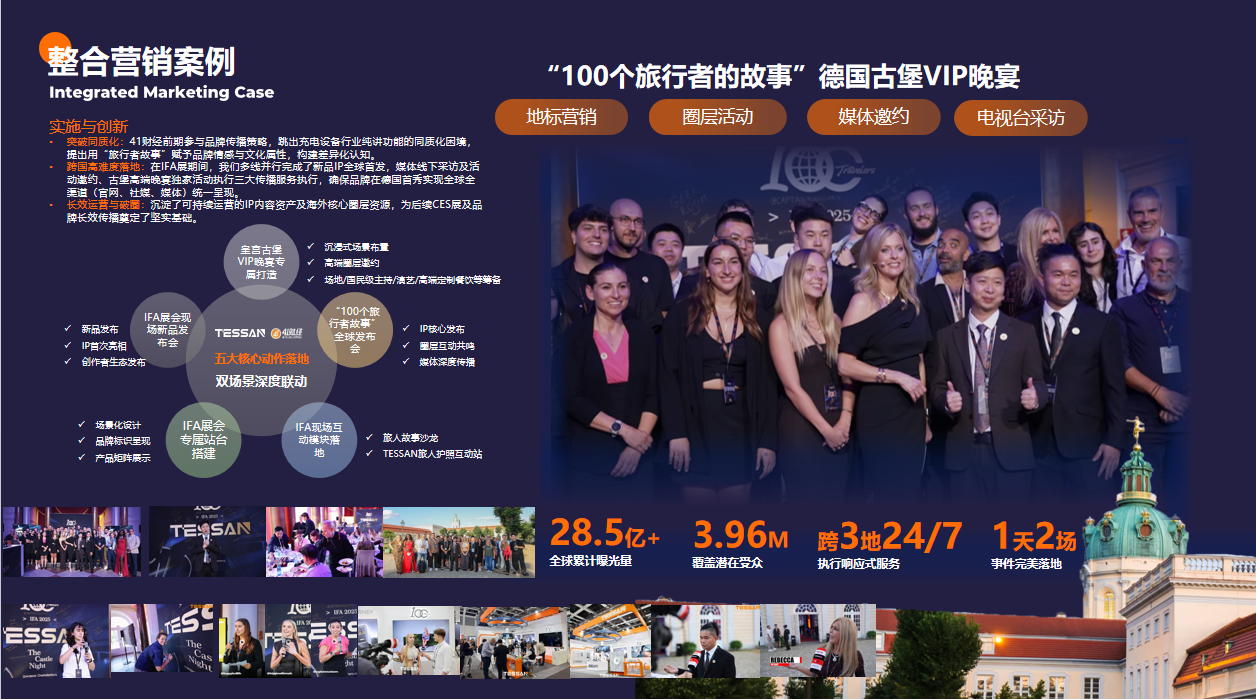This screenshot has width=1256, height=699.
Task: Open the REBECCA interview thumbnail
Action: click(x=817, y=640)
